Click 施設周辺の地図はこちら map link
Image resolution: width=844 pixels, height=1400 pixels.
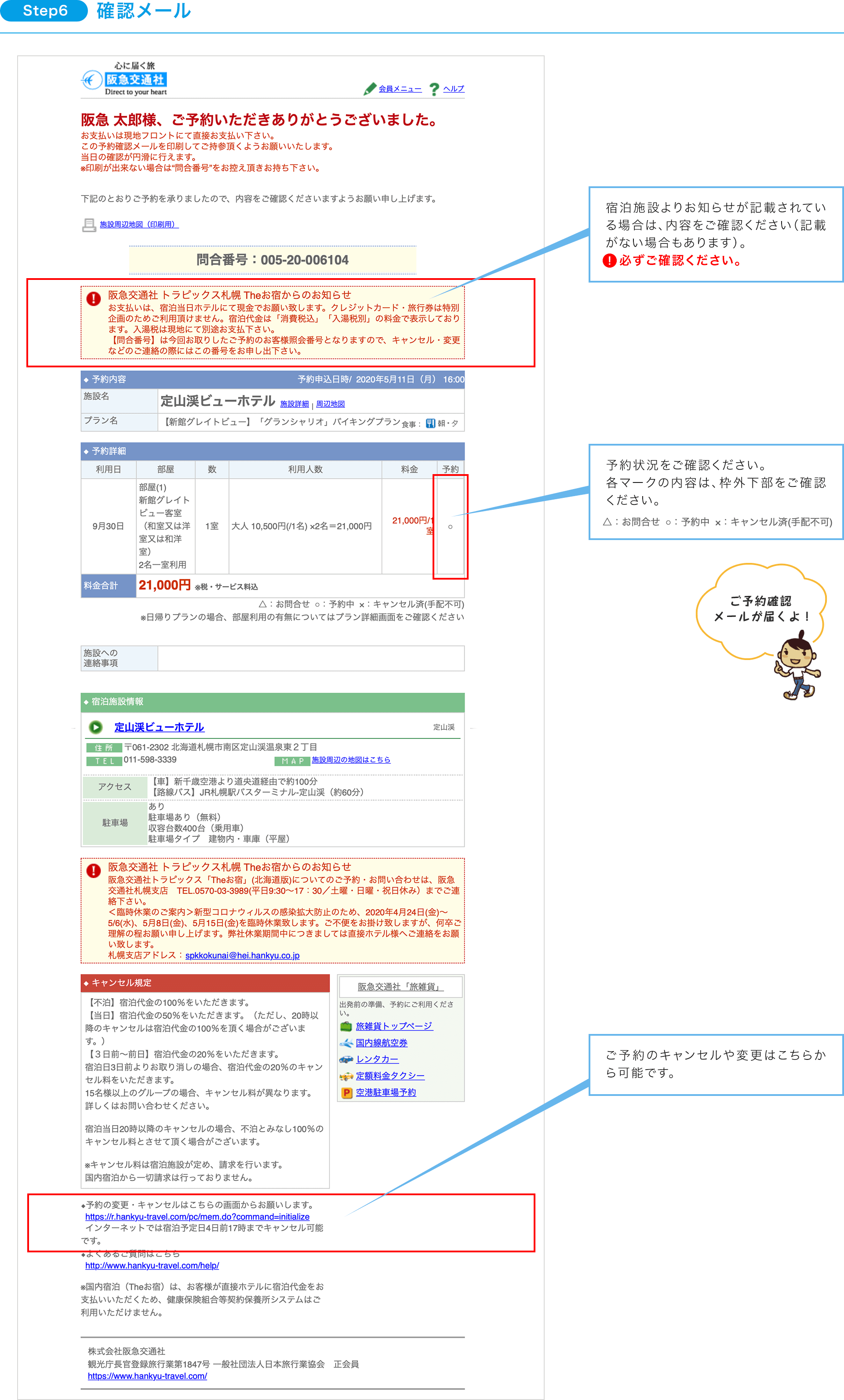[x=351, y=760]
